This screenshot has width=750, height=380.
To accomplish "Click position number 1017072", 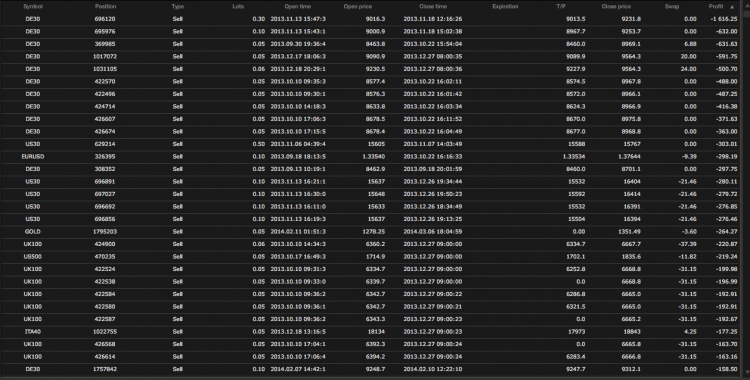I will tap(105, 56).
